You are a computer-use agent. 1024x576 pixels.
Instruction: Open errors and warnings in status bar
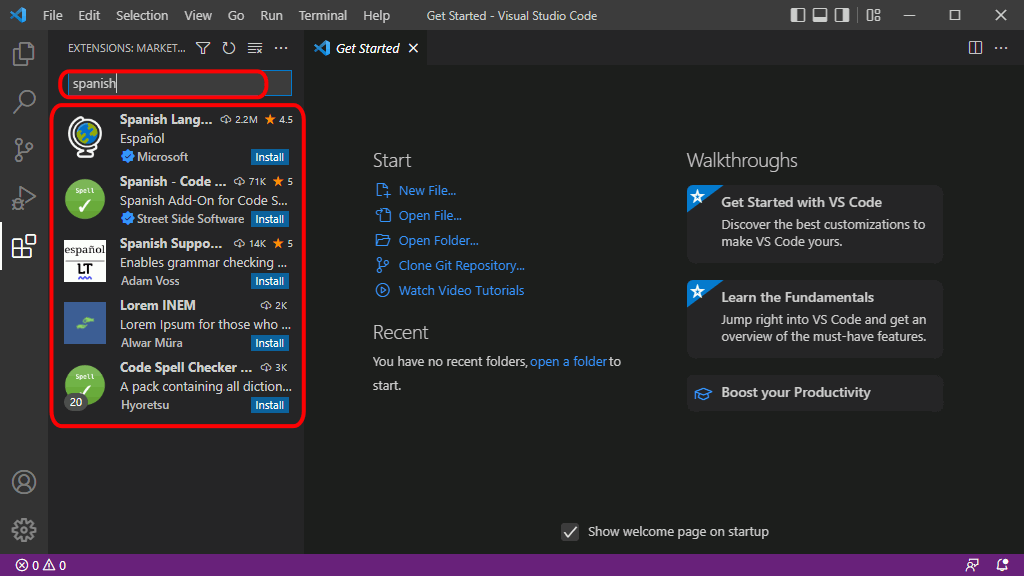40,565
